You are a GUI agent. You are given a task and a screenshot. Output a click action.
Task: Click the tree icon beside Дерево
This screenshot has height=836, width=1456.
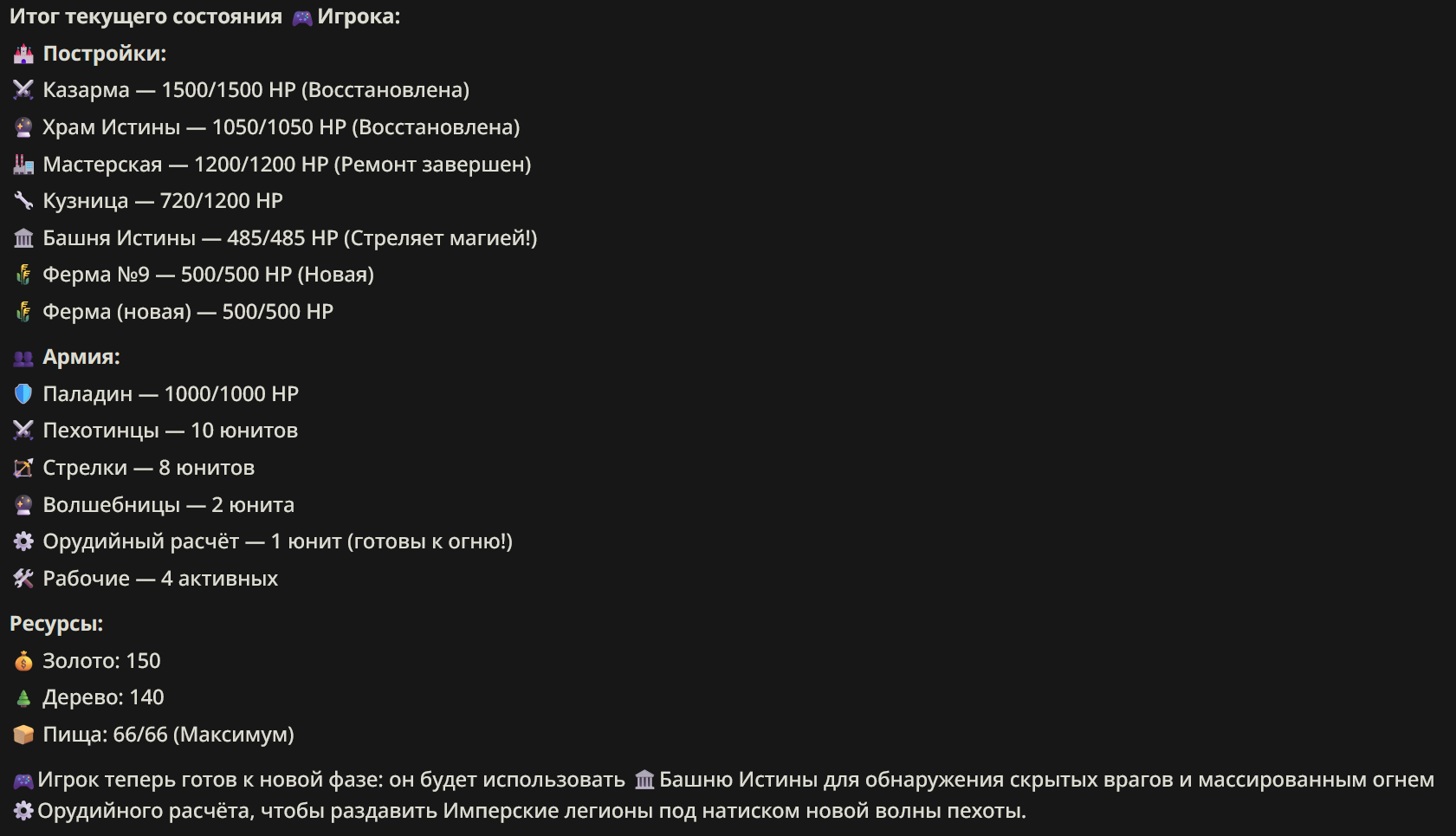click(23, 697)
